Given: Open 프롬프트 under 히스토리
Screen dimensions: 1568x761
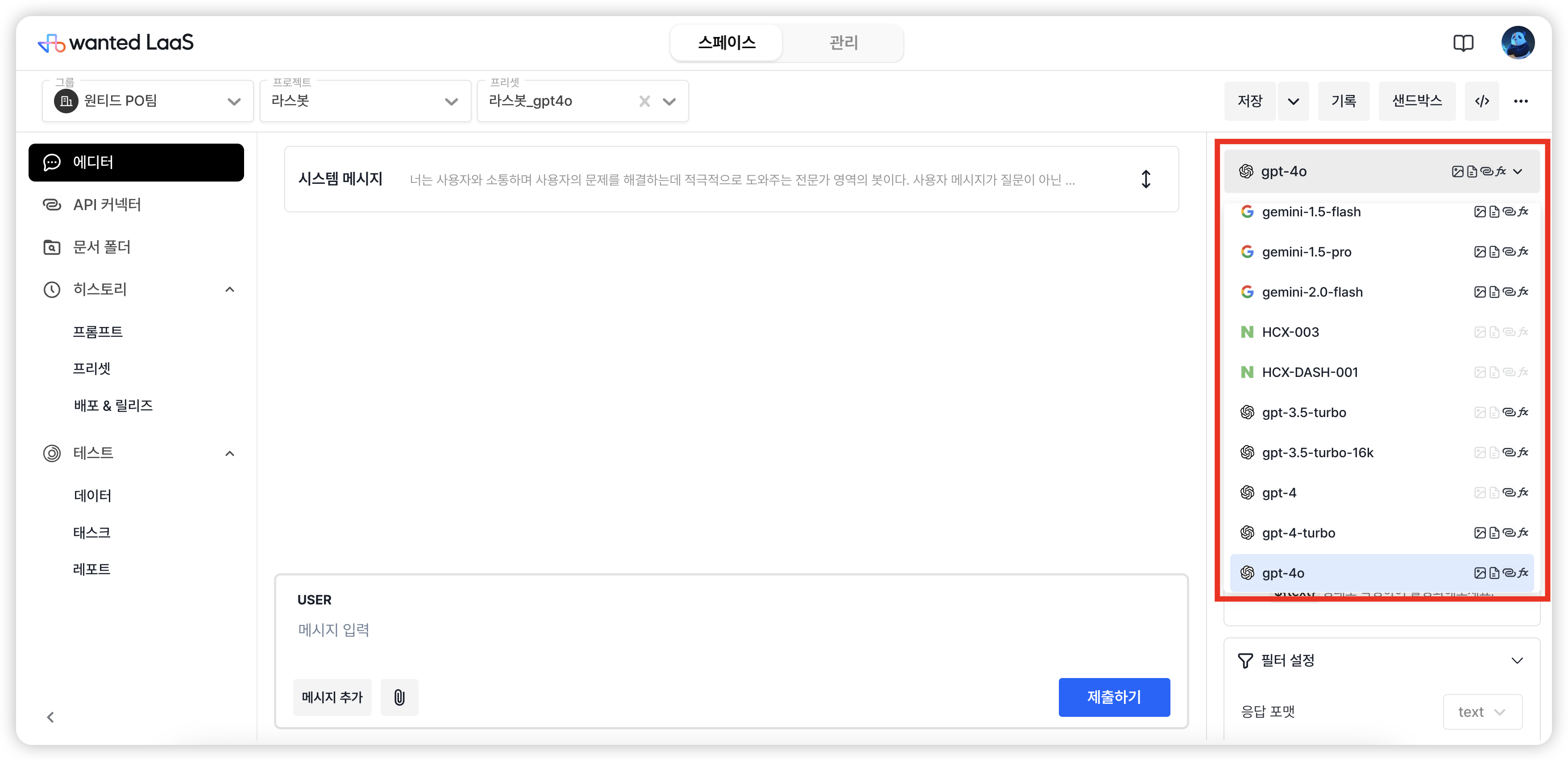Looking at the screenshot, I should pyautogui.click(x=98, y=331).
